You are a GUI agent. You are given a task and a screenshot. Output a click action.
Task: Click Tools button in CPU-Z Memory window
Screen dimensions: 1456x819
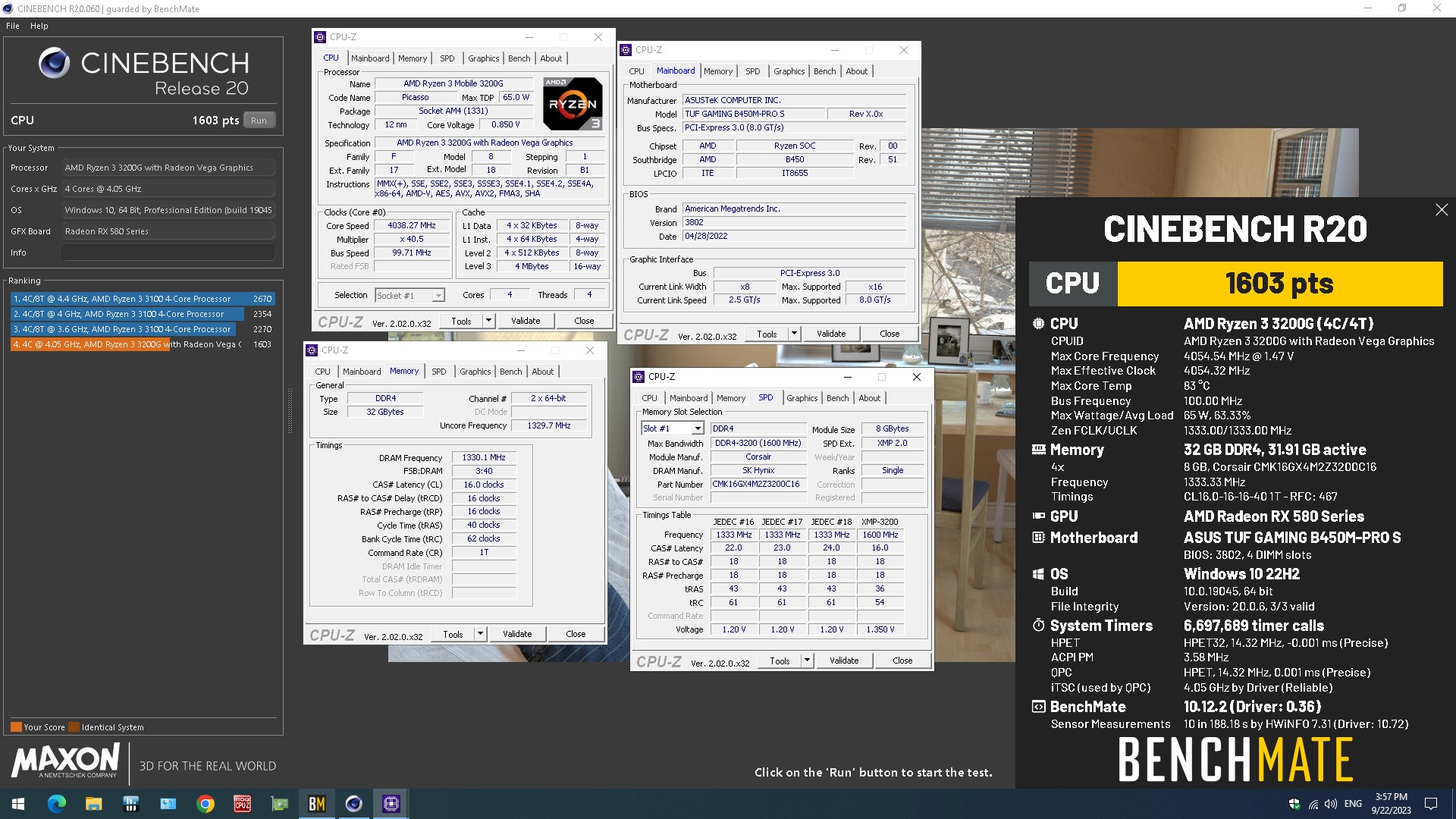(453, 634)
